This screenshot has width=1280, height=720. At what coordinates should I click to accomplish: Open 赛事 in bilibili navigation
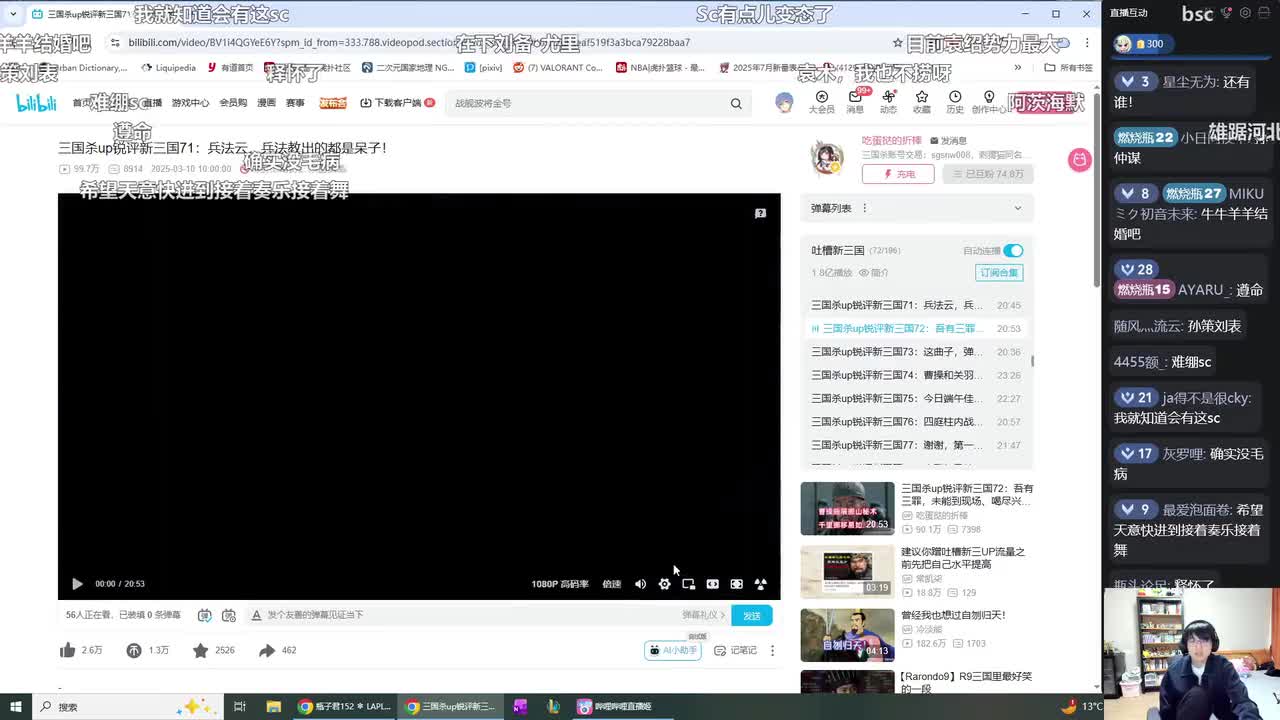[x=295, y=103]
